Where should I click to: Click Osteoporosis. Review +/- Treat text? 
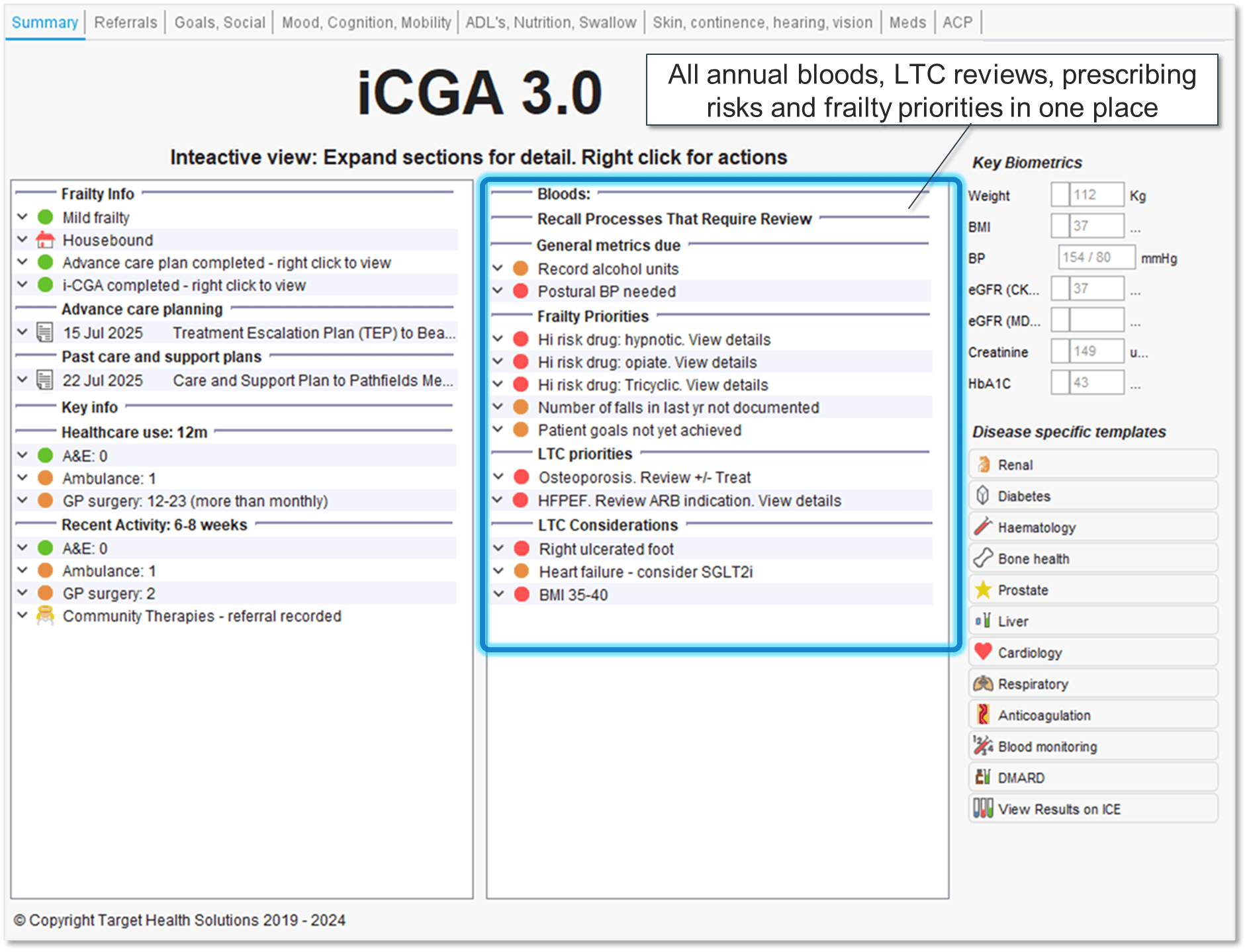[645, 477]
